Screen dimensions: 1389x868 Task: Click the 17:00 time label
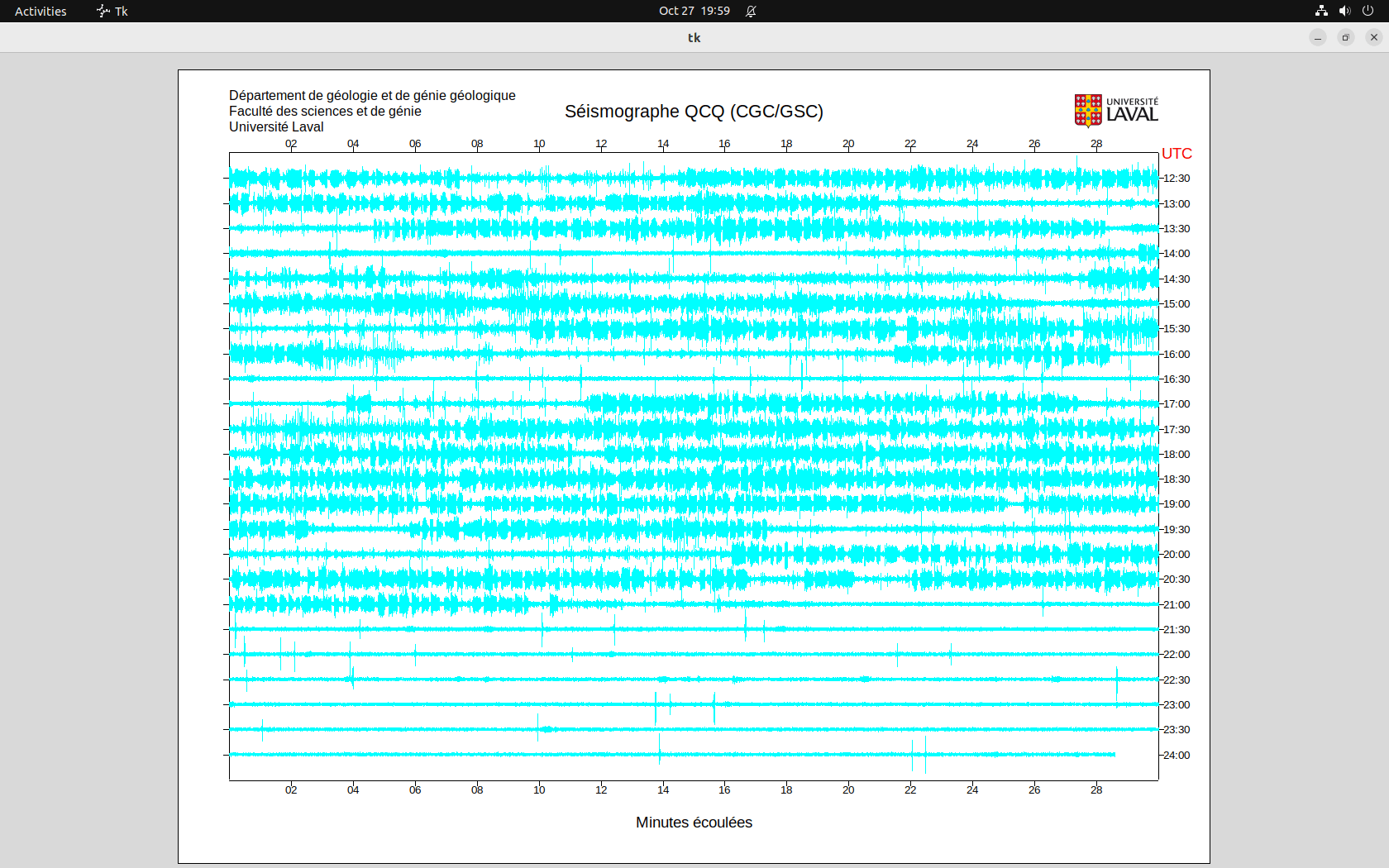(1177, 404)
